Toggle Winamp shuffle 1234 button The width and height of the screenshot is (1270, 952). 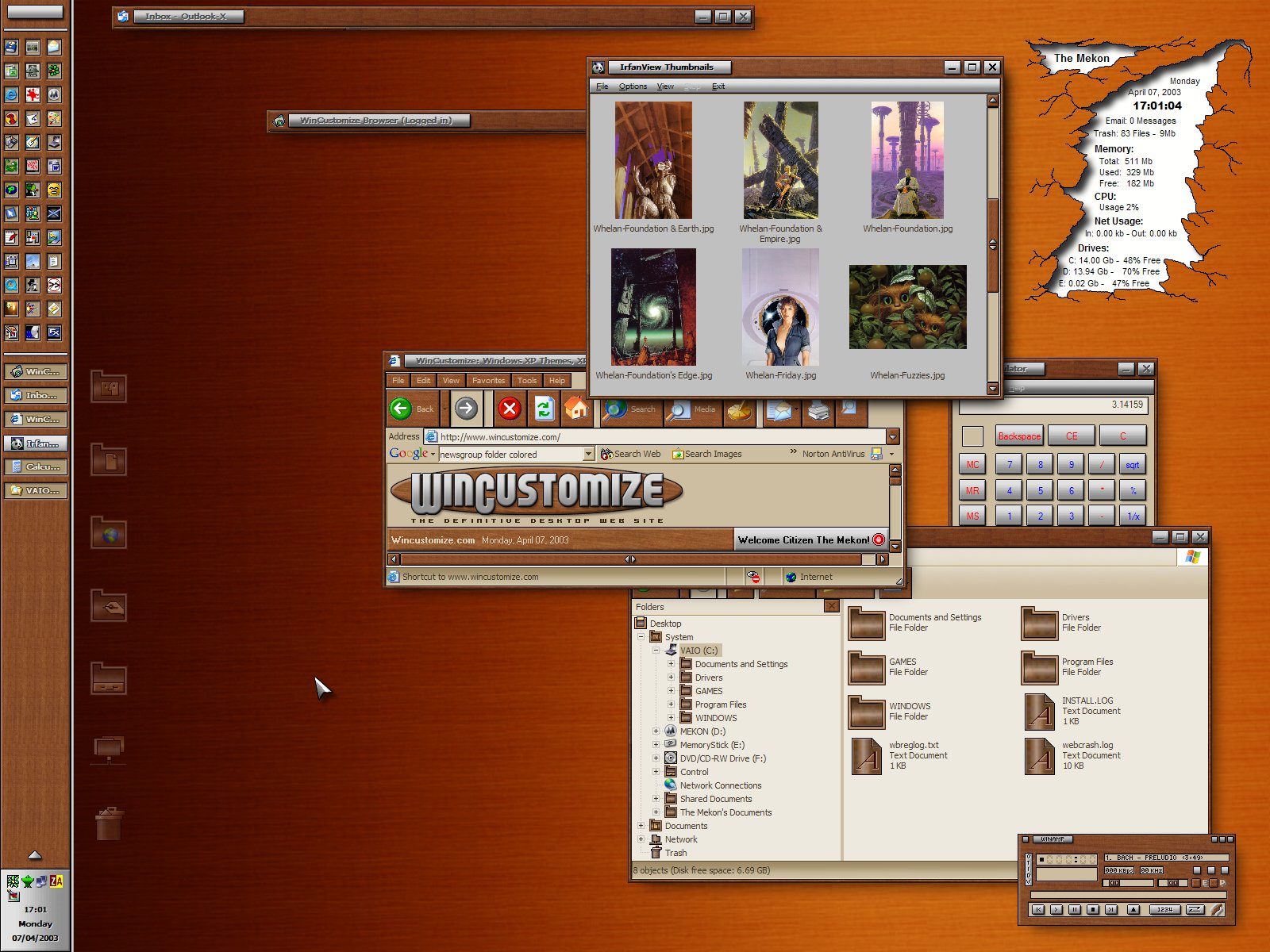coord(1165,909)
